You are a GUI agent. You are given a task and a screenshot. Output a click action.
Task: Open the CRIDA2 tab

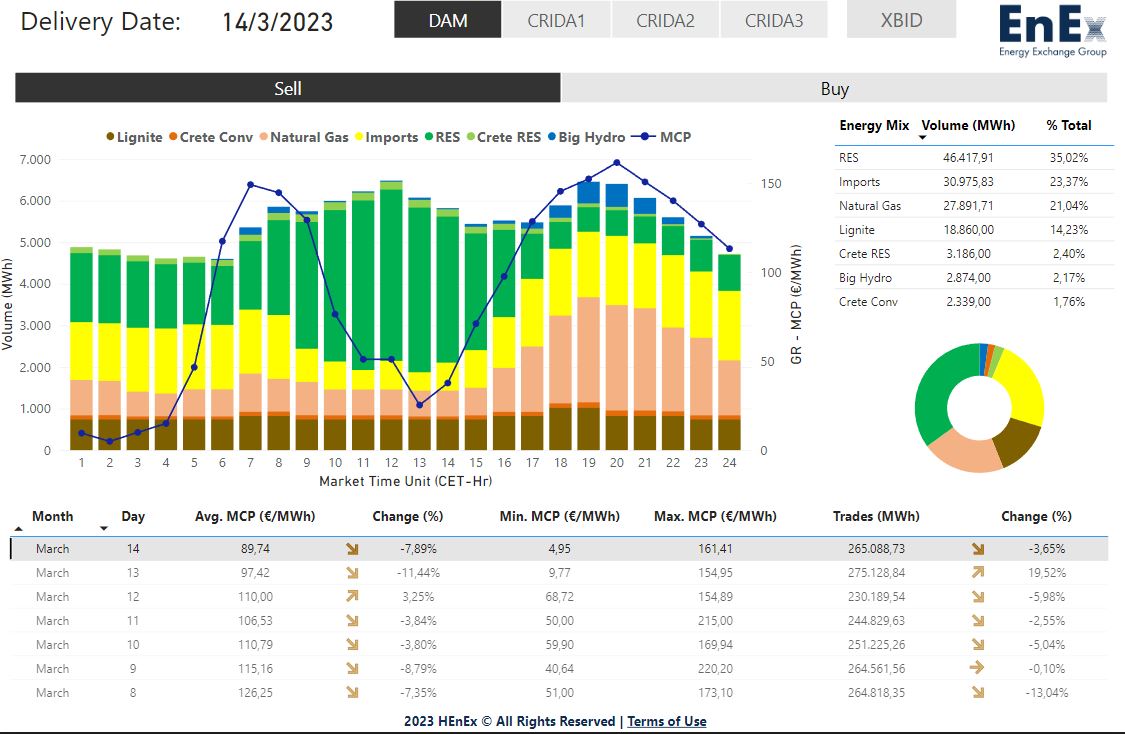[665, 20]
